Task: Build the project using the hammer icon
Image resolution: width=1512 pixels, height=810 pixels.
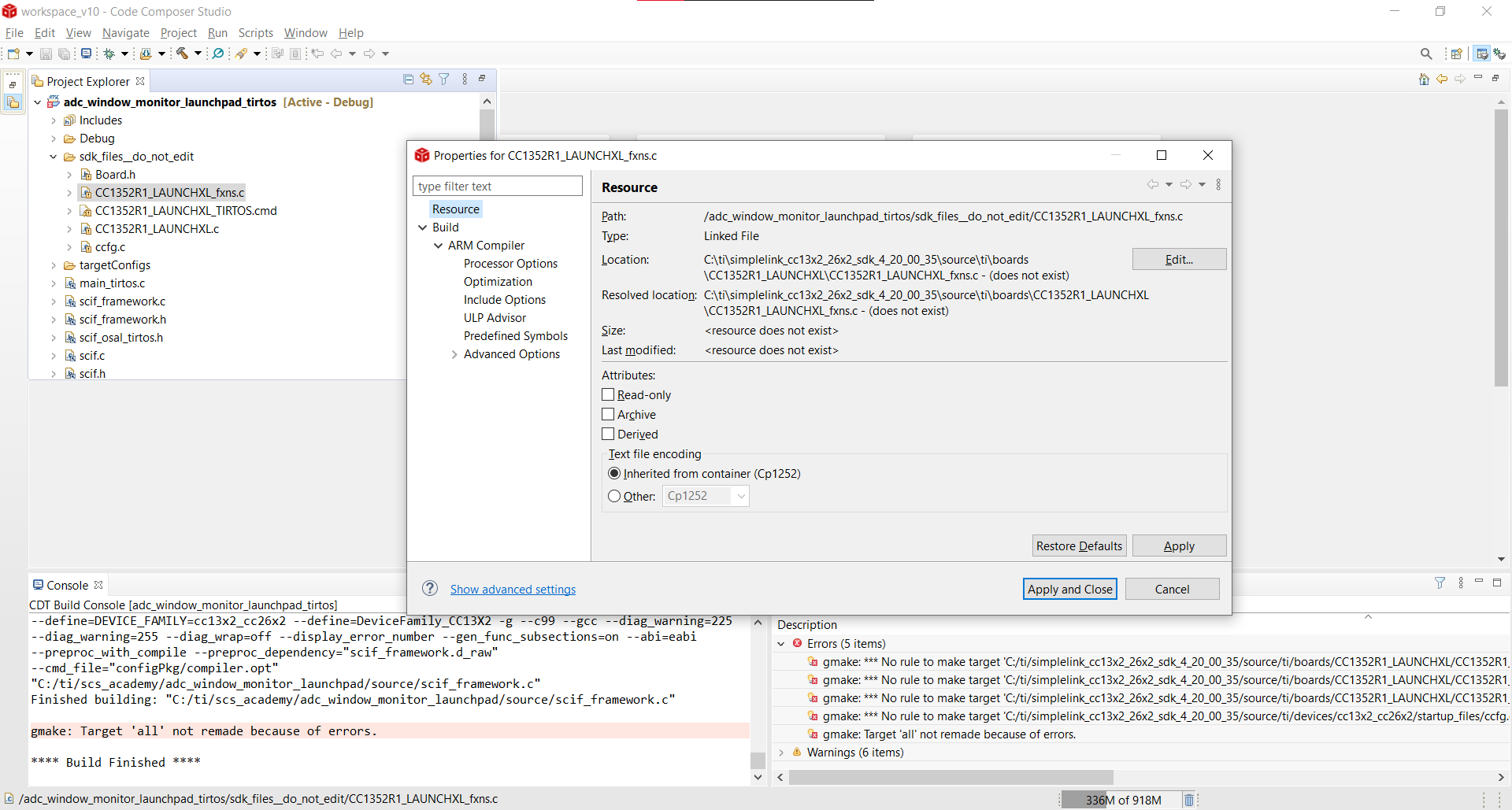Action: click(183, 53)
